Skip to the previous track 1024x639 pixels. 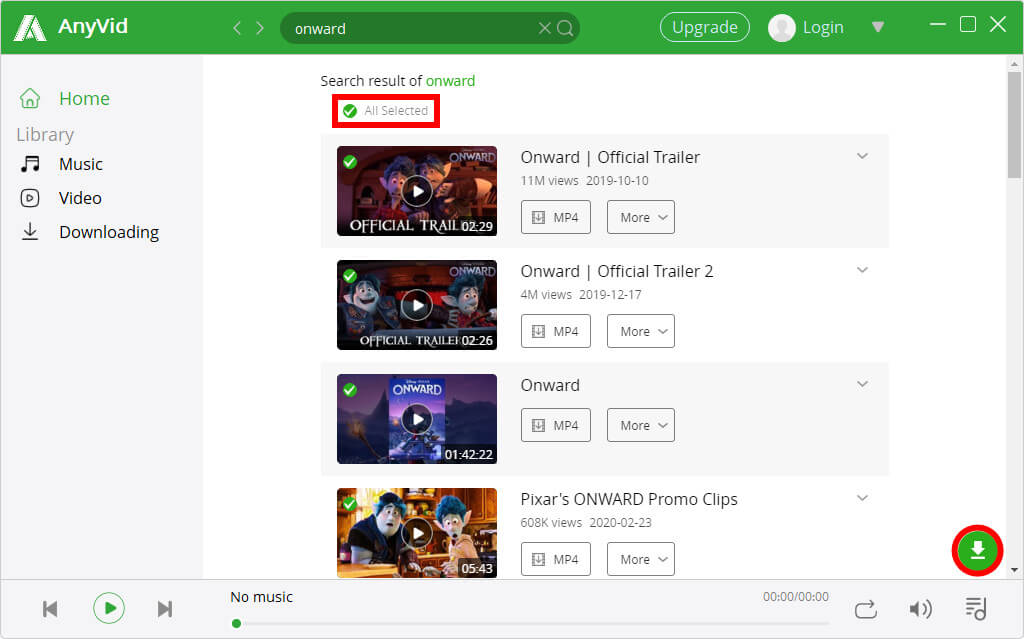click(50, 609)
